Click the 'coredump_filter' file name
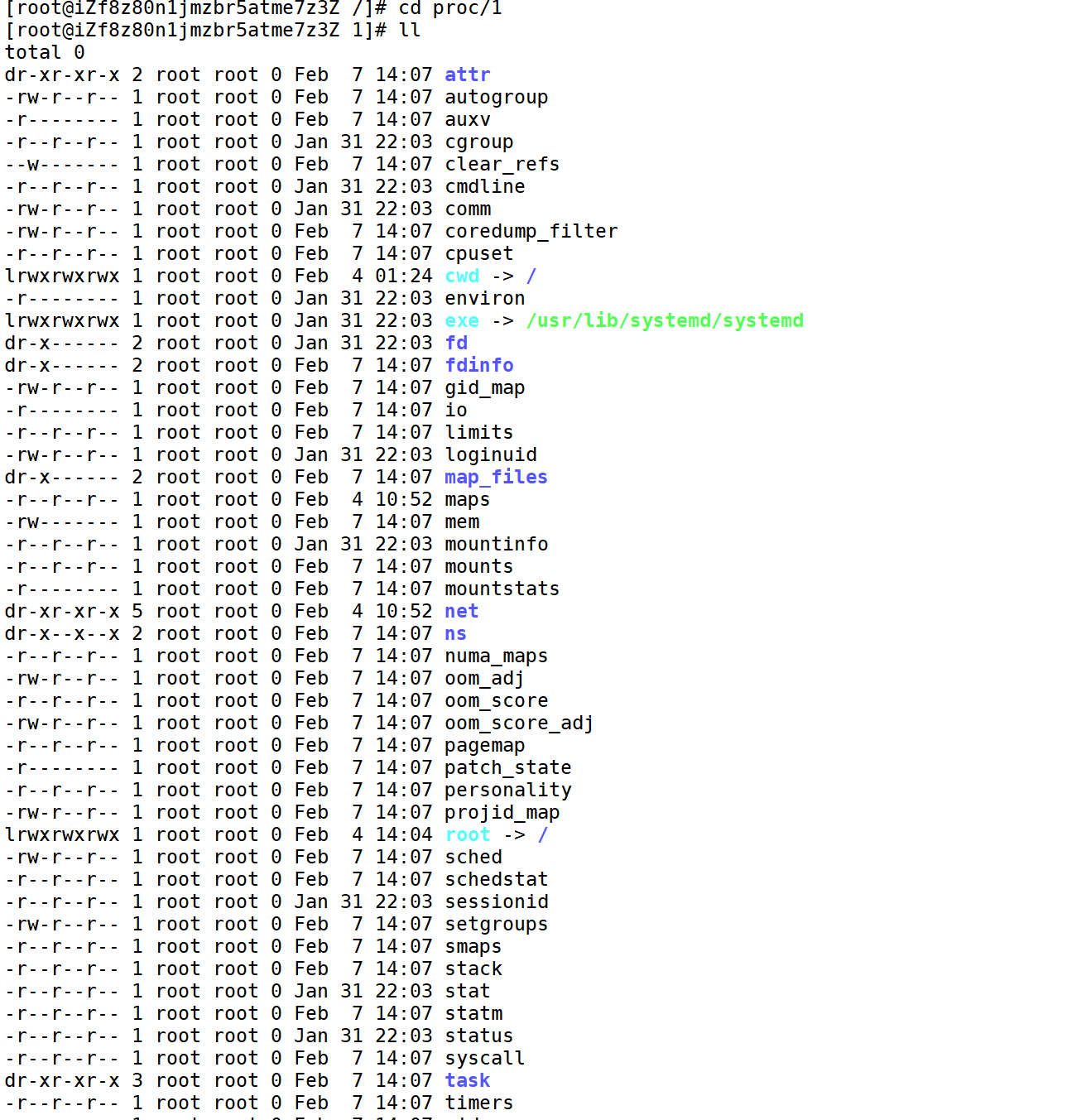The image size is (1091, 1120). pos(531,231)
